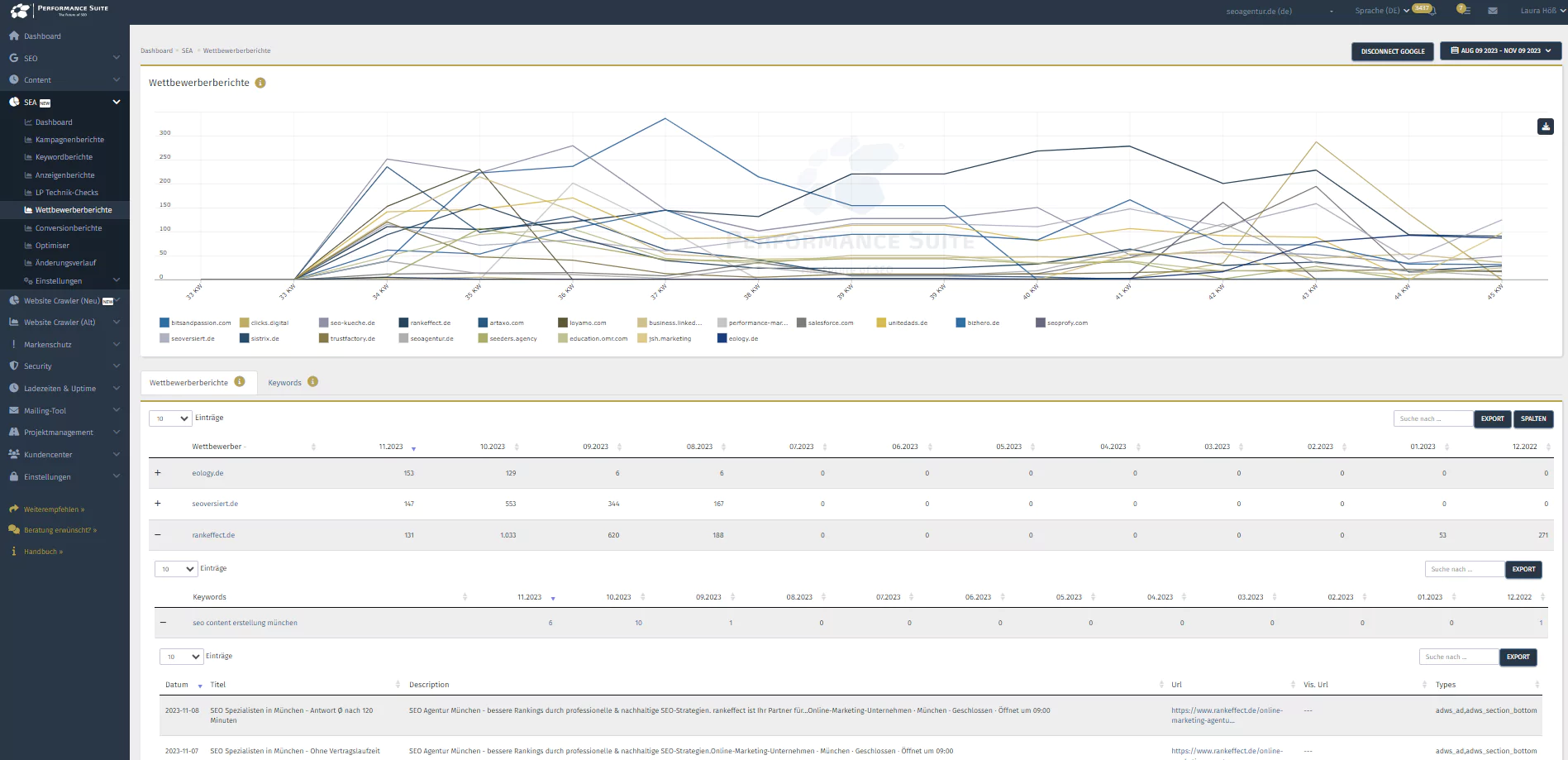Viewport: 1568px width, 760px height.
Task: Search in ads table search field
Action: 1458,657
